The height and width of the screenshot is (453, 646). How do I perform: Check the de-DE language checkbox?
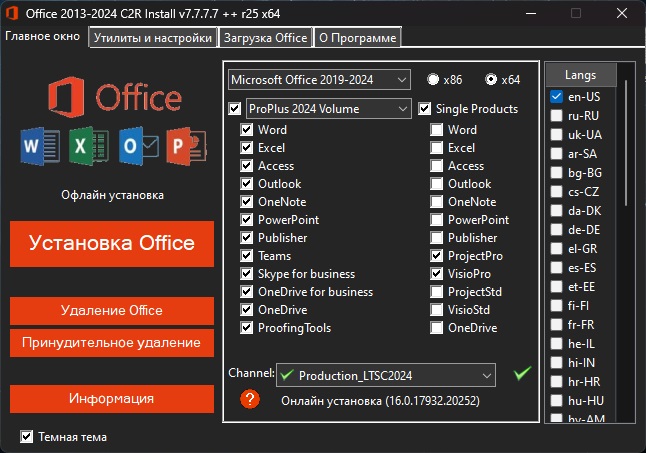[x=556, y=229]
